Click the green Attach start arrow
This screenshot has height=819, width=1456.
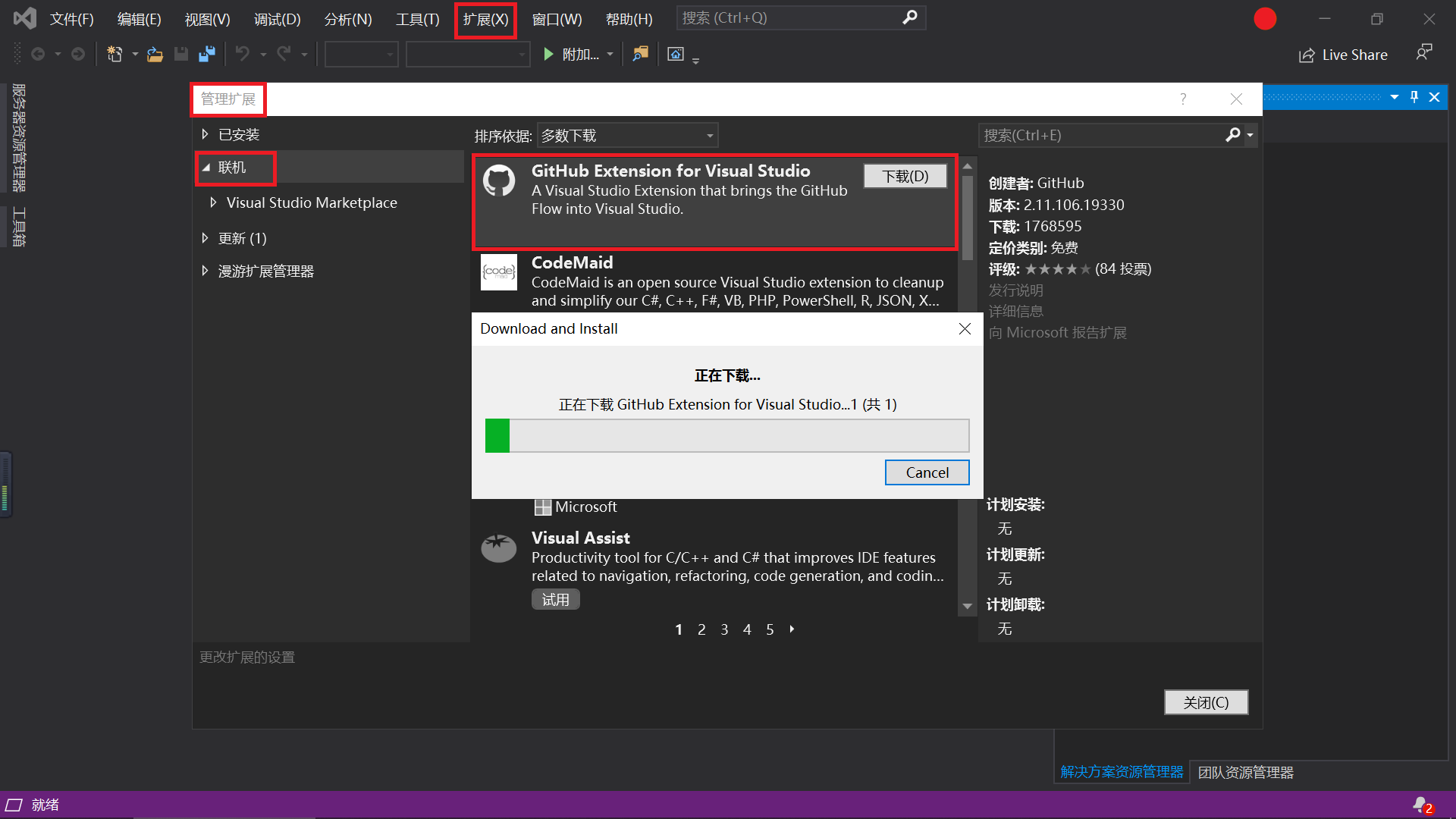pyautogui.click(x=548, y=54)
